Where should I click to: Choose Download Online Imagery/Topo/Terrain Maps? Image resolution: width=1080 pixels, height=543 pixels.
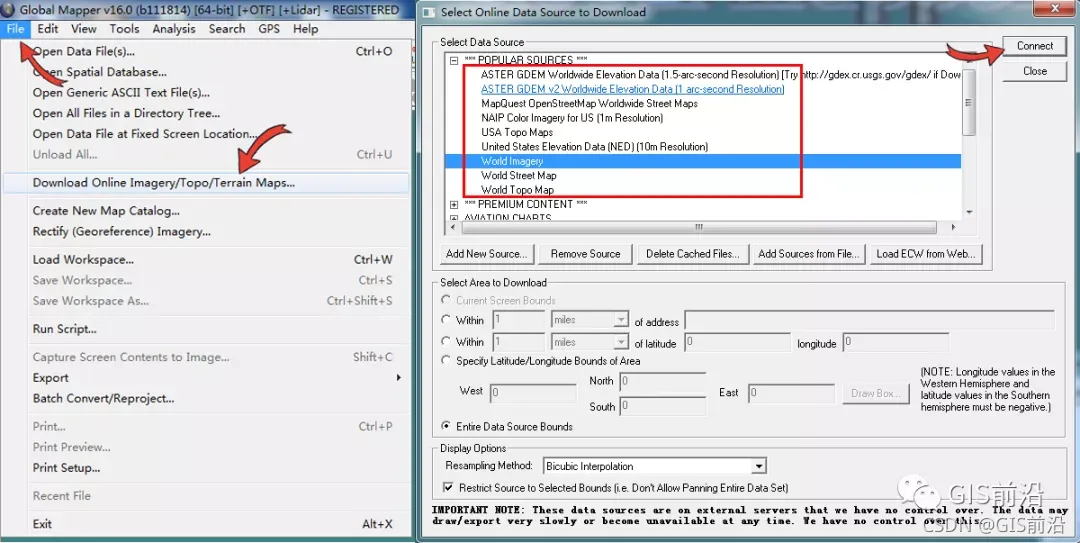pyautogui.click(x=206, y=183)
